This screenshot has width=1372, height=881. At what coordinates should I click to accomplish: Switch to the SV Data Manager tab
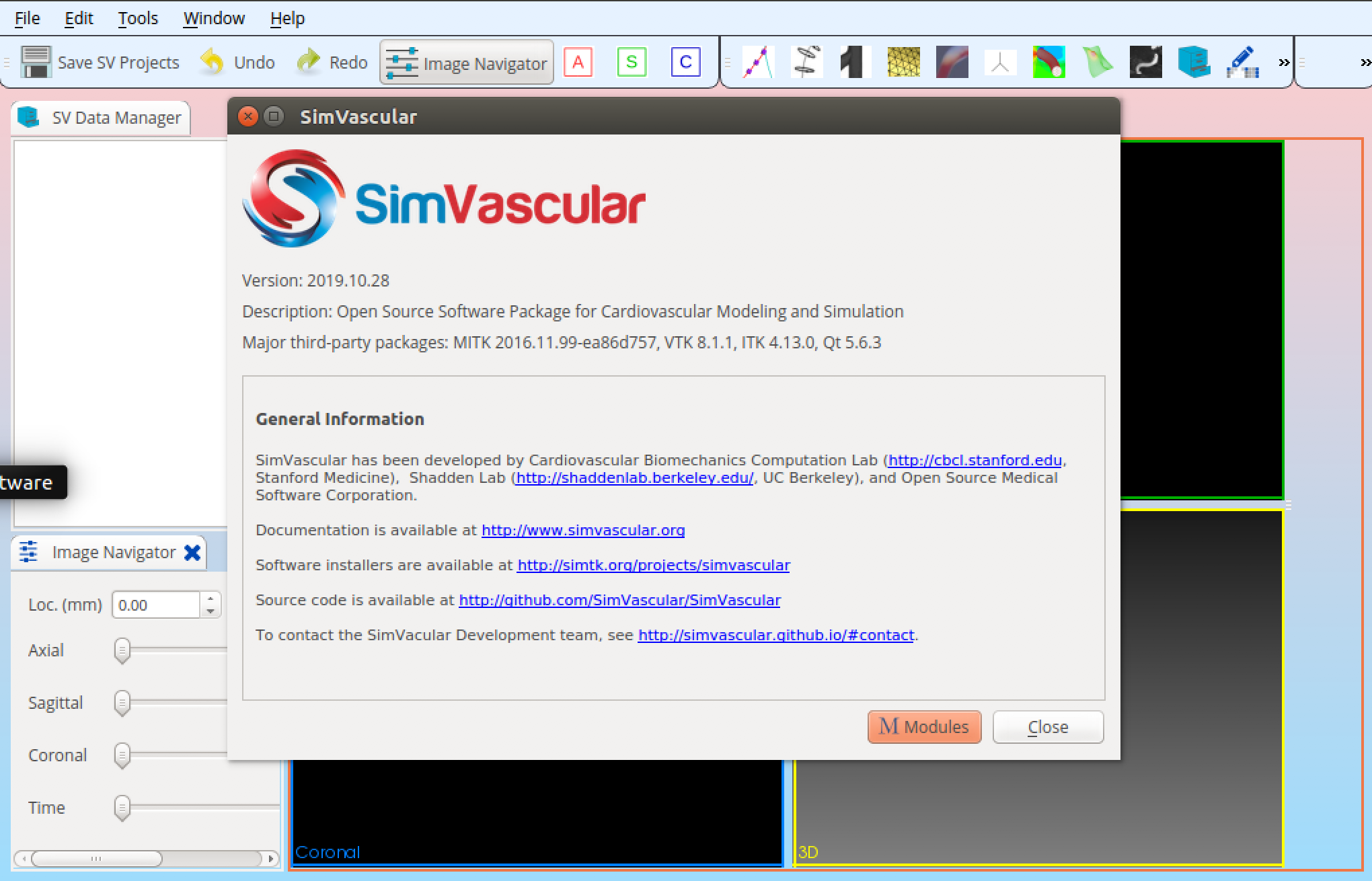pos(101,118)
